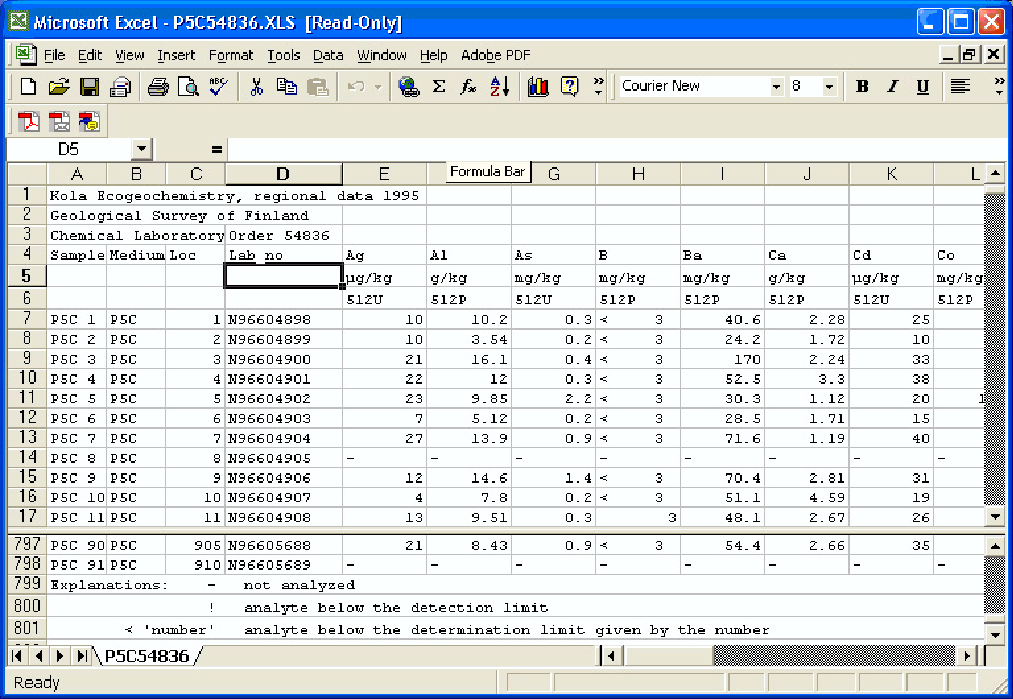Select column D header
Viewport: 1013px width, 699px height.
click(283, 174)
